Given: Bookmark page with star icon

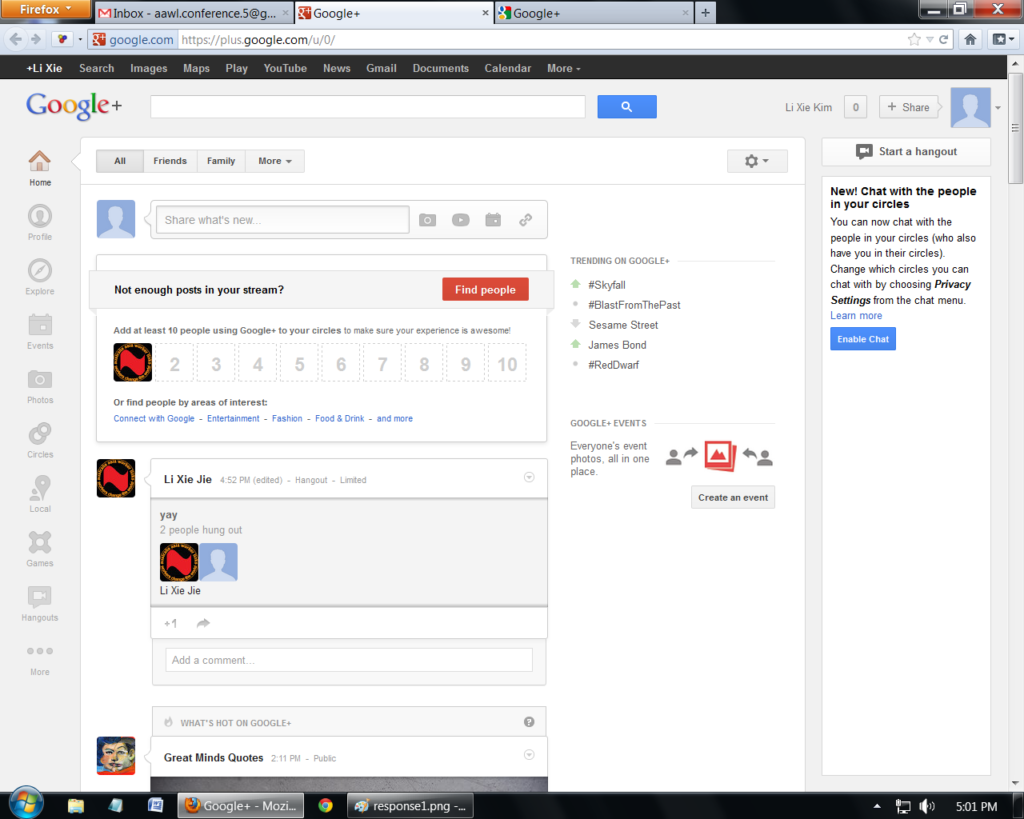Looking at the screenshot, I should coord(914,39).
